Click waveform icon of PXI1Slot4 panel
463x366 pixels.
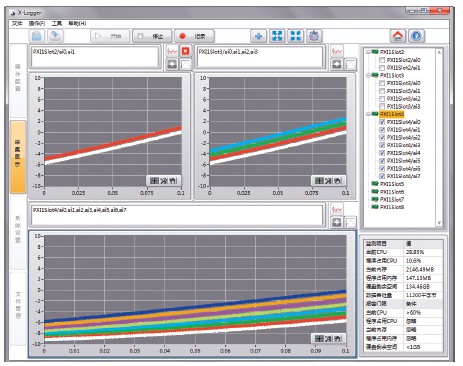[337, 209]
